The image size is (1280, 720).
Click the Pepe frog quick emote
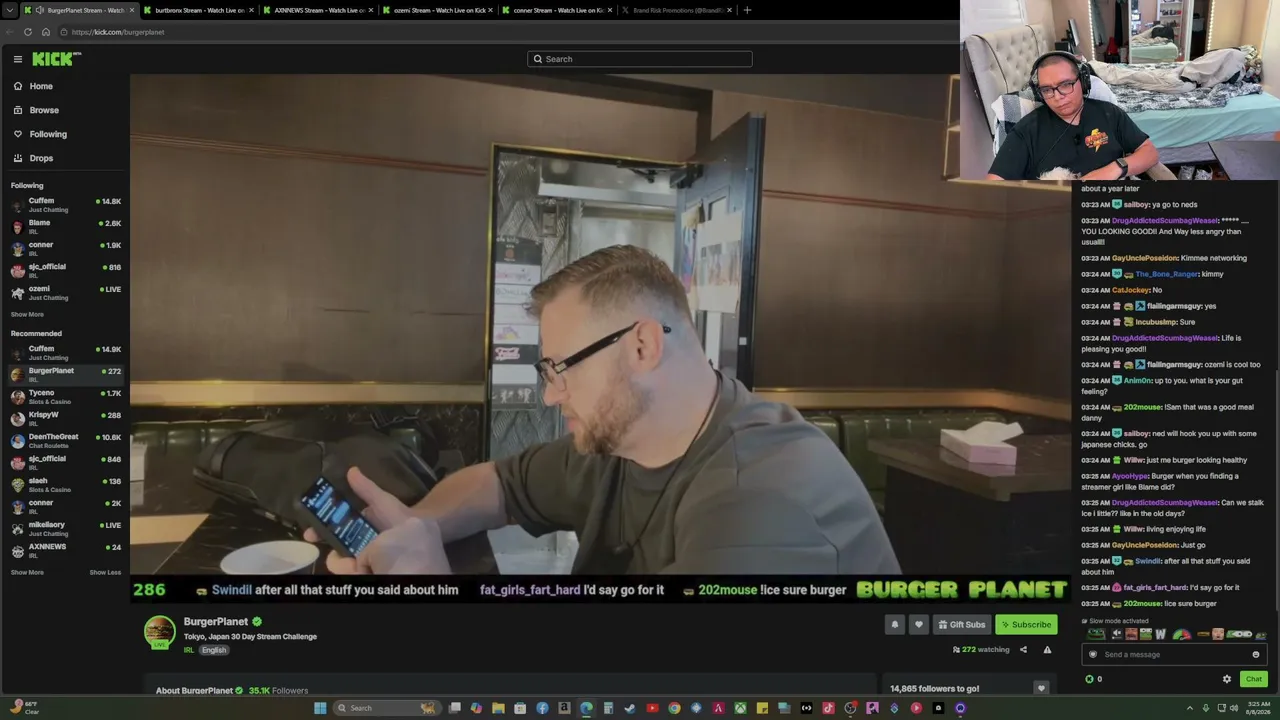click(x=1096, y=634)
